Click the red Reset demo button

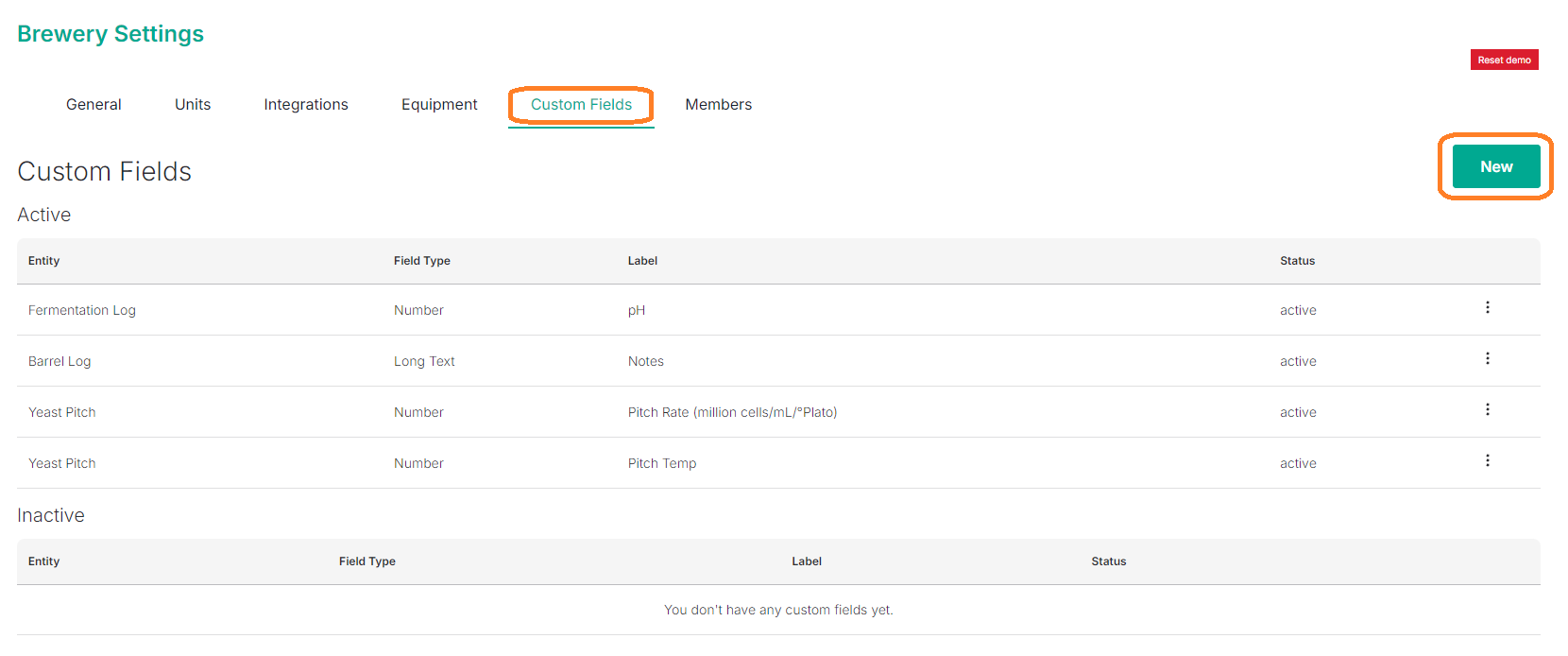point(1504,60)
